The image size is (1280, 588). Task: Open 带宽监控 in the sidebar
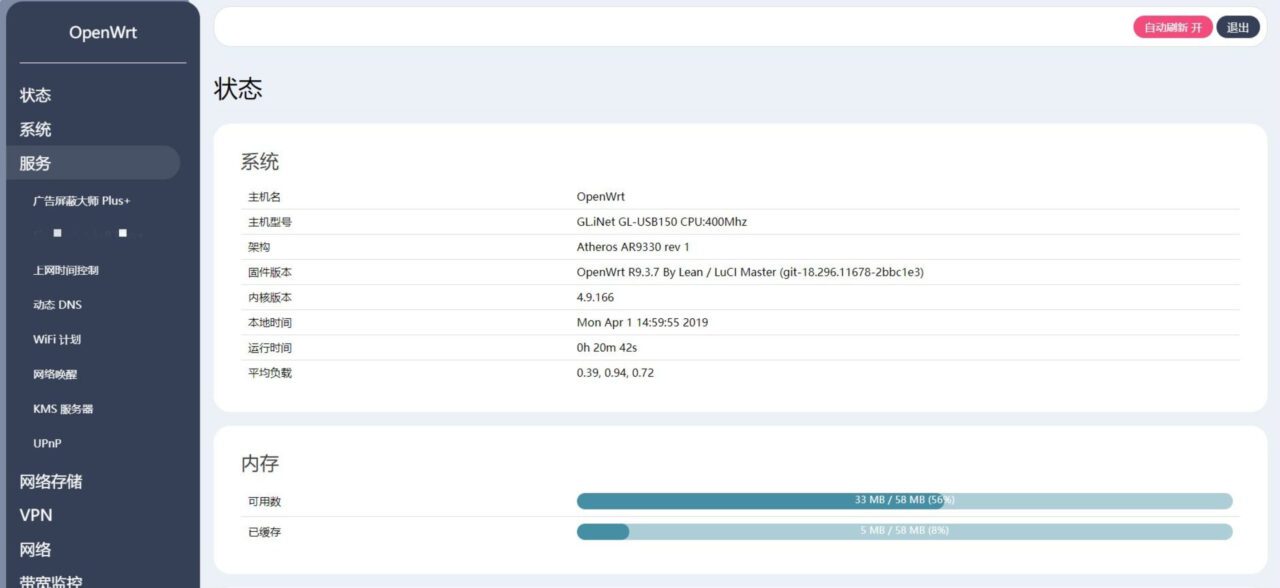(x=51, y=580)
